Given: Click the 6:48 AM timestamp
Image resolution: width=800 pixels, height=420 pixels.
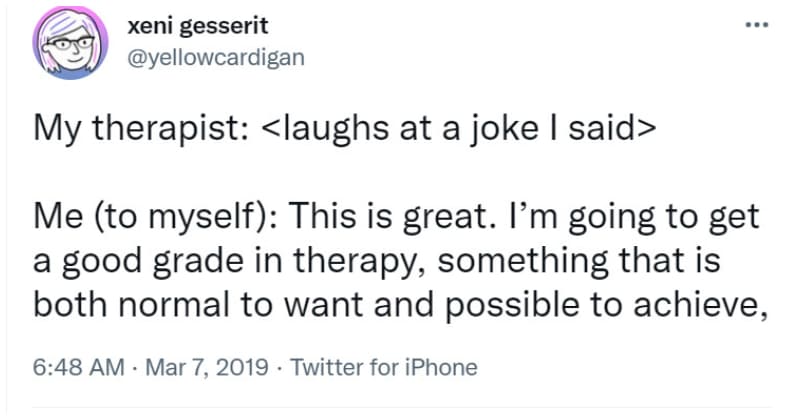Looking at the screenshot, I should (x=77, y=367).
